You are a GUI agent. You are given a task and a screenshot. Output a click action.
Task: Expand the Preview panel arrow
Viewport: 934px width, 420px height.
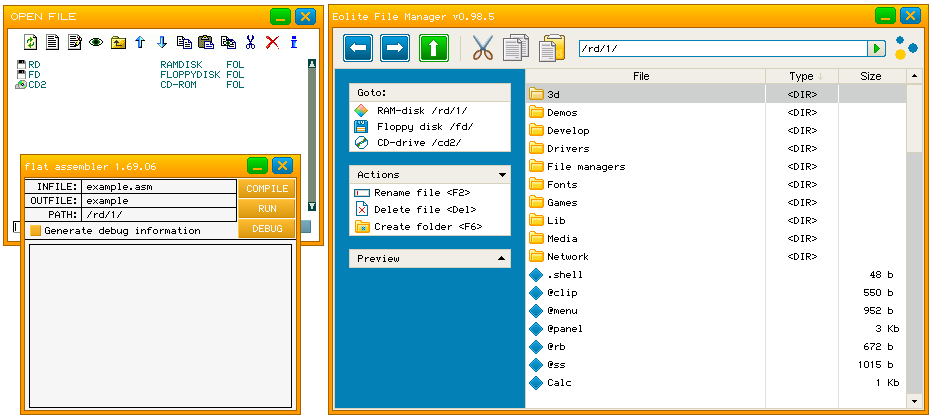pyautogui.click(x=502, y=259)
